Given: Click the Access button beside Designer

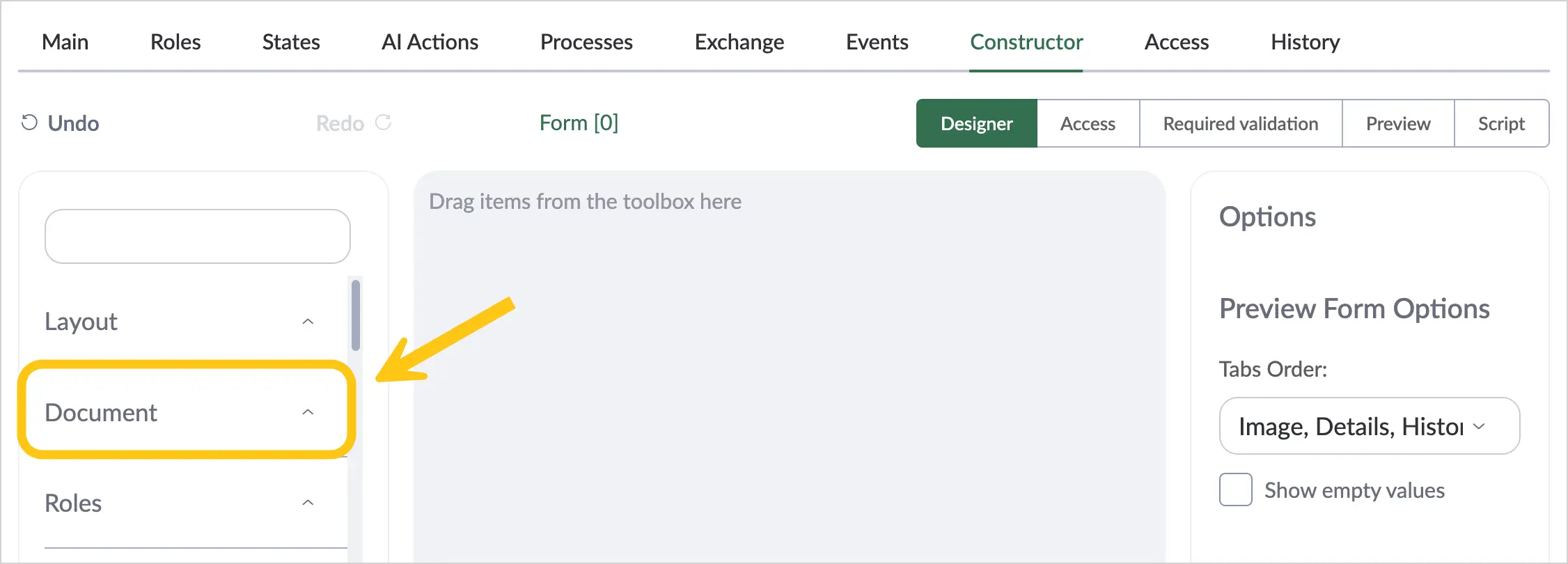Looking at the screenshot, I should tap(1088, 123).
